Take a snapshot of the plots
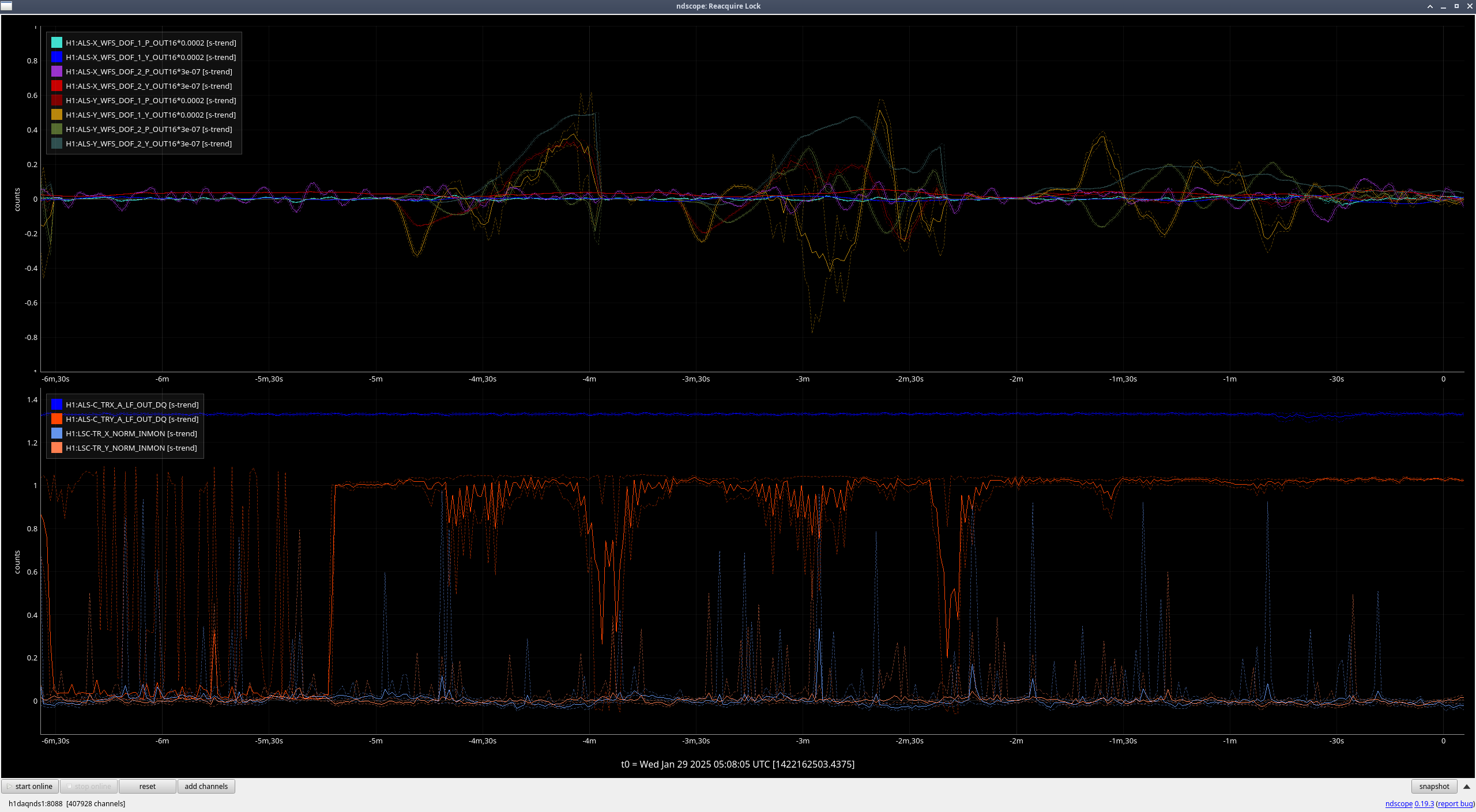1476x812 pixels. tap(1434, 786)
